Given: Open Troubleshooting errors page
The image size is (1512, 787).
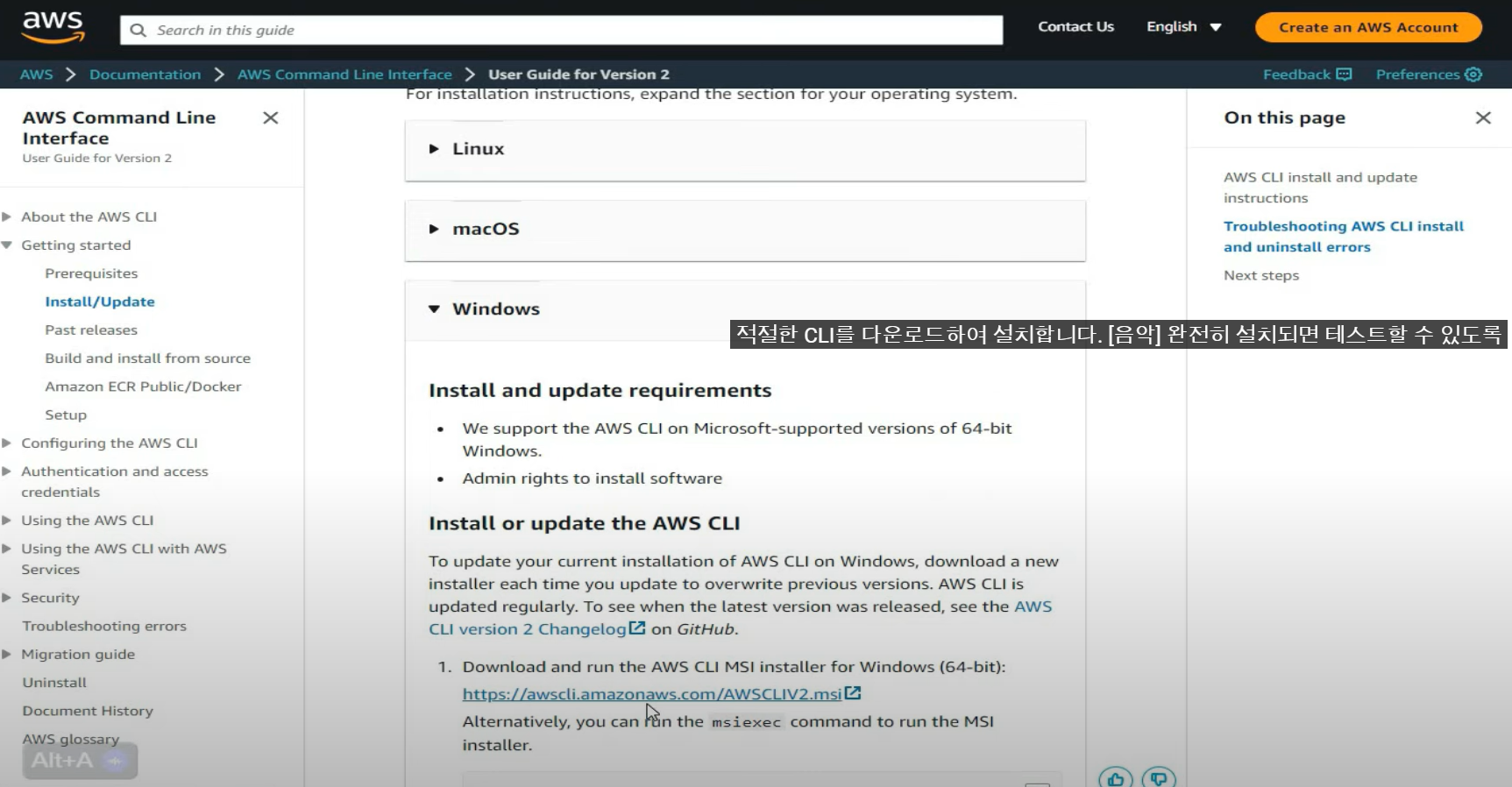Looking at the screenshot, I should (104, 626).
